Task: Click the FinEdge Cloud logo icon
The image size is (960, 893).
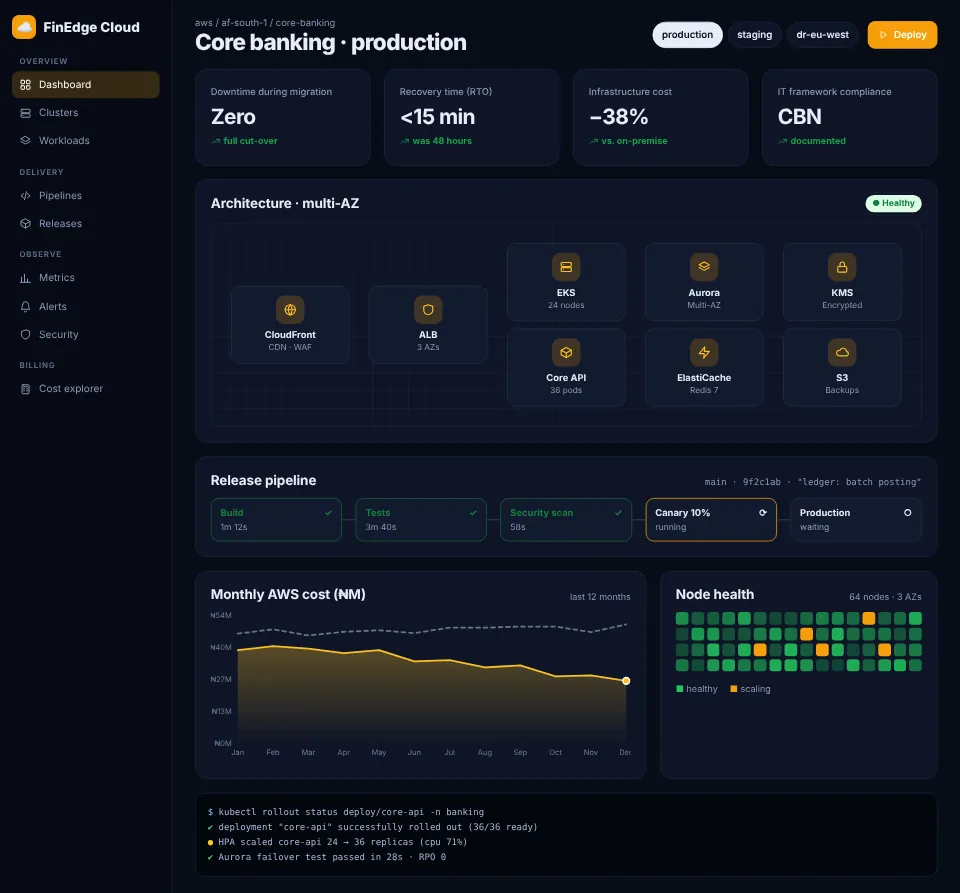Action: click(x=24, y=27)
